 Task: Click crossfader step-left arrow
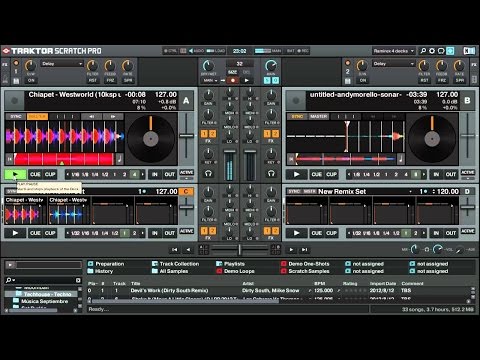tap(188, 249)
